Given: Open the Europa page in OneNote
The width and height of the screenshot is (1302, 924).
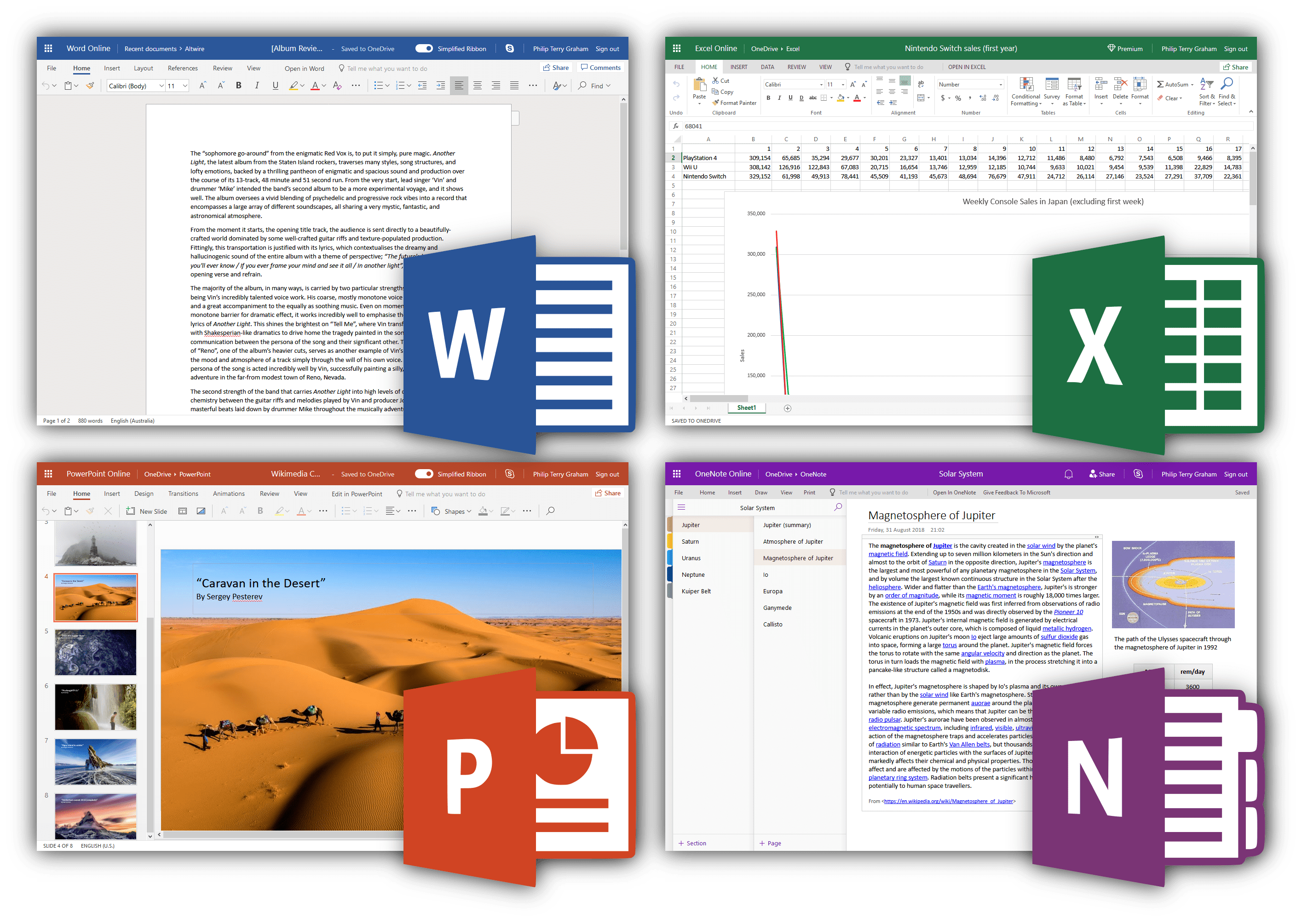Looking at the screenshot, I should [x=772, y=591].
